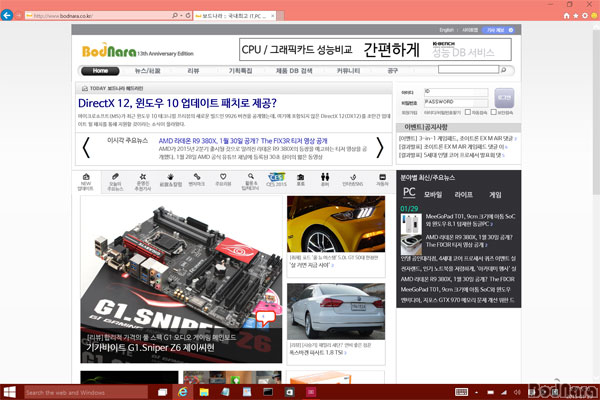This screenshot has height=400, width=600.
Task: Open the browser home icon
Action: point(566,16)
